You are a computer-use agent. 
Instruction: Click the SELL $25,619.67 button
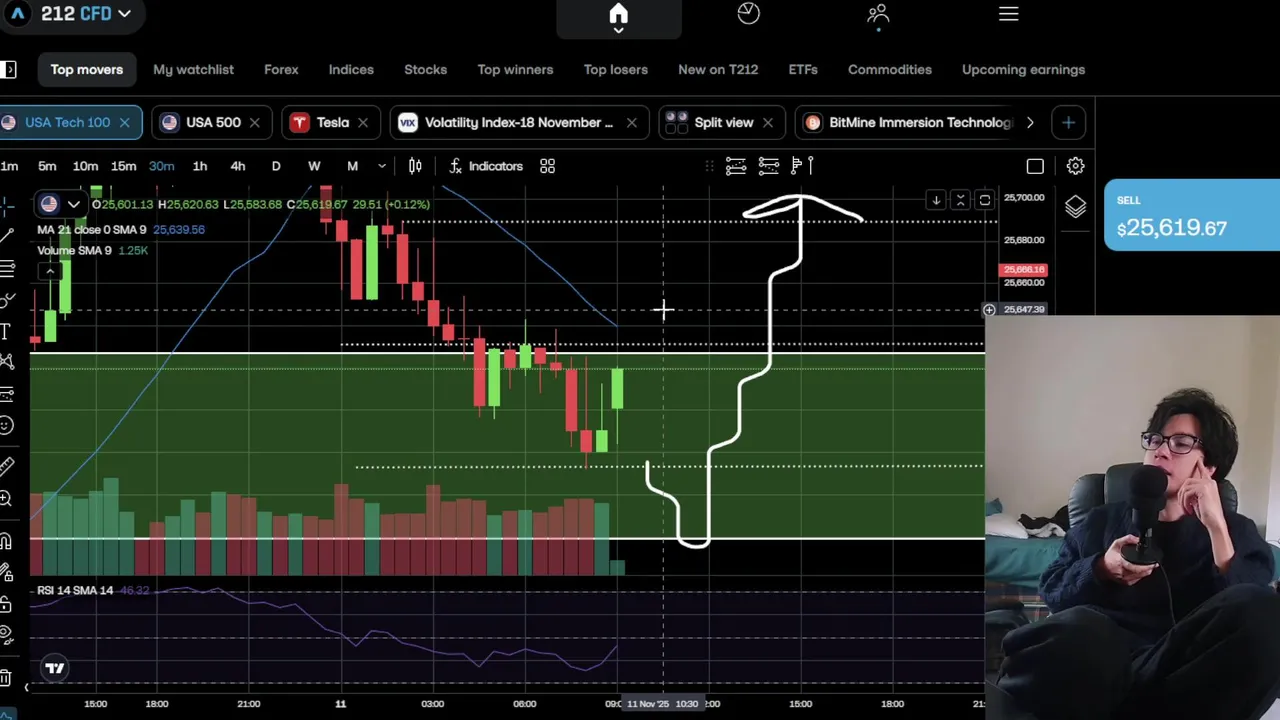(x=1191, y=215)
